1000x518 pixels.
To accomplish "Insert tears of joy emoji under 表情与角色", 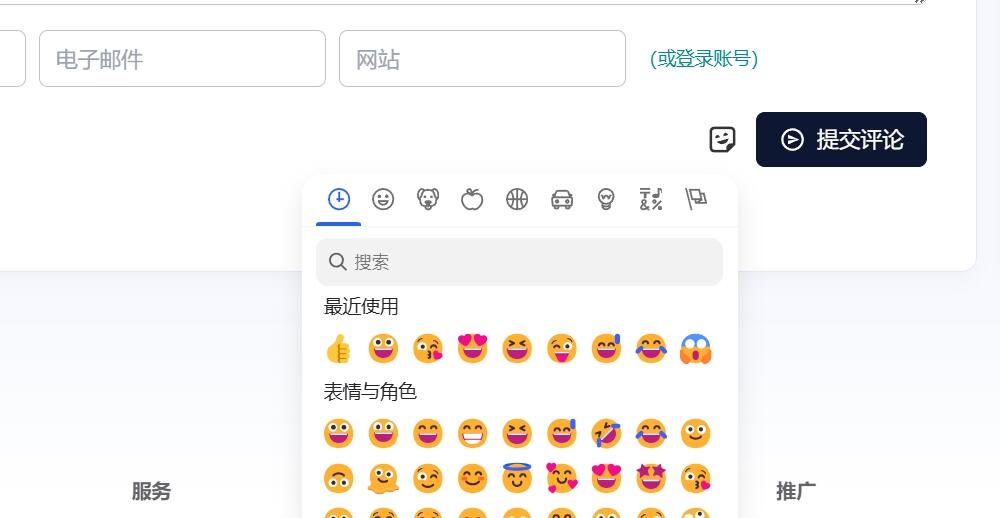I will click(651, 434).
